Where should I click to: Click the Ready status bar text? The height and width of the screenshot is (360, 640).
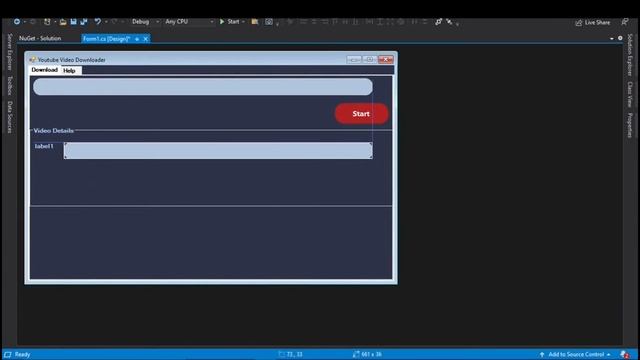[22, 354]
